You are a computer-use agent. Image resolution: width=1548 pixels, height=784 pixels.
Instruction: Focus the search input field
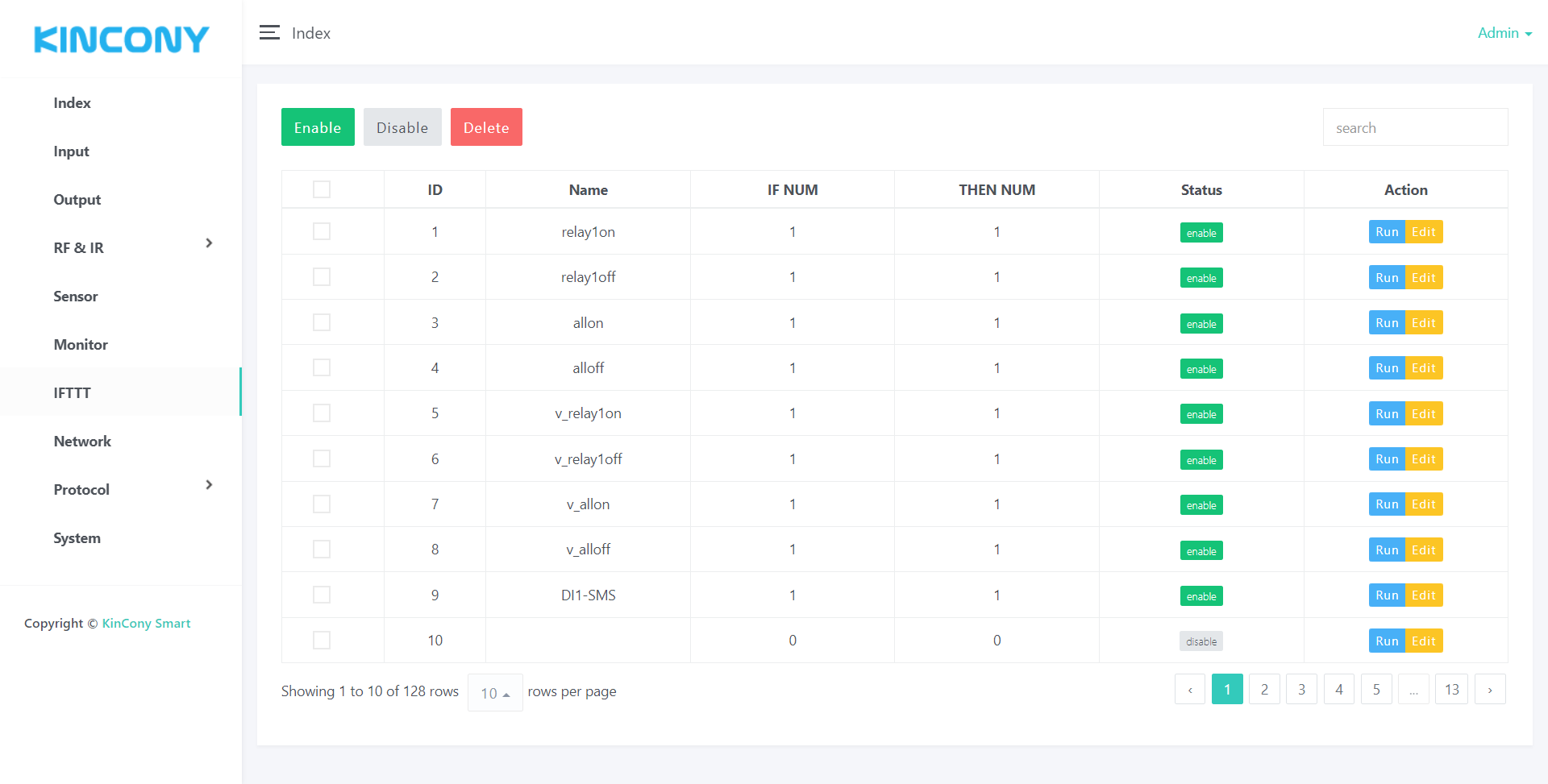click(1415, 128)
